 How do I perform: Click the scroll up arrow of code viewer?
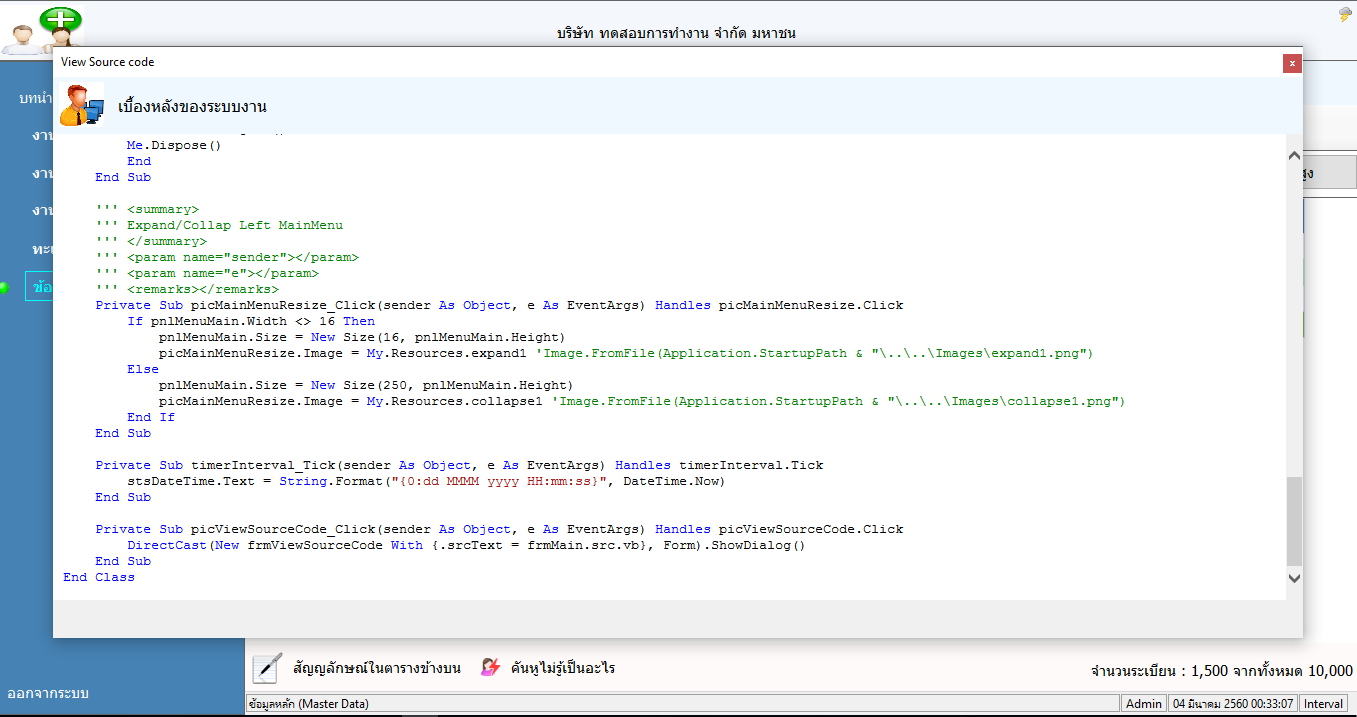[1294, 157]
